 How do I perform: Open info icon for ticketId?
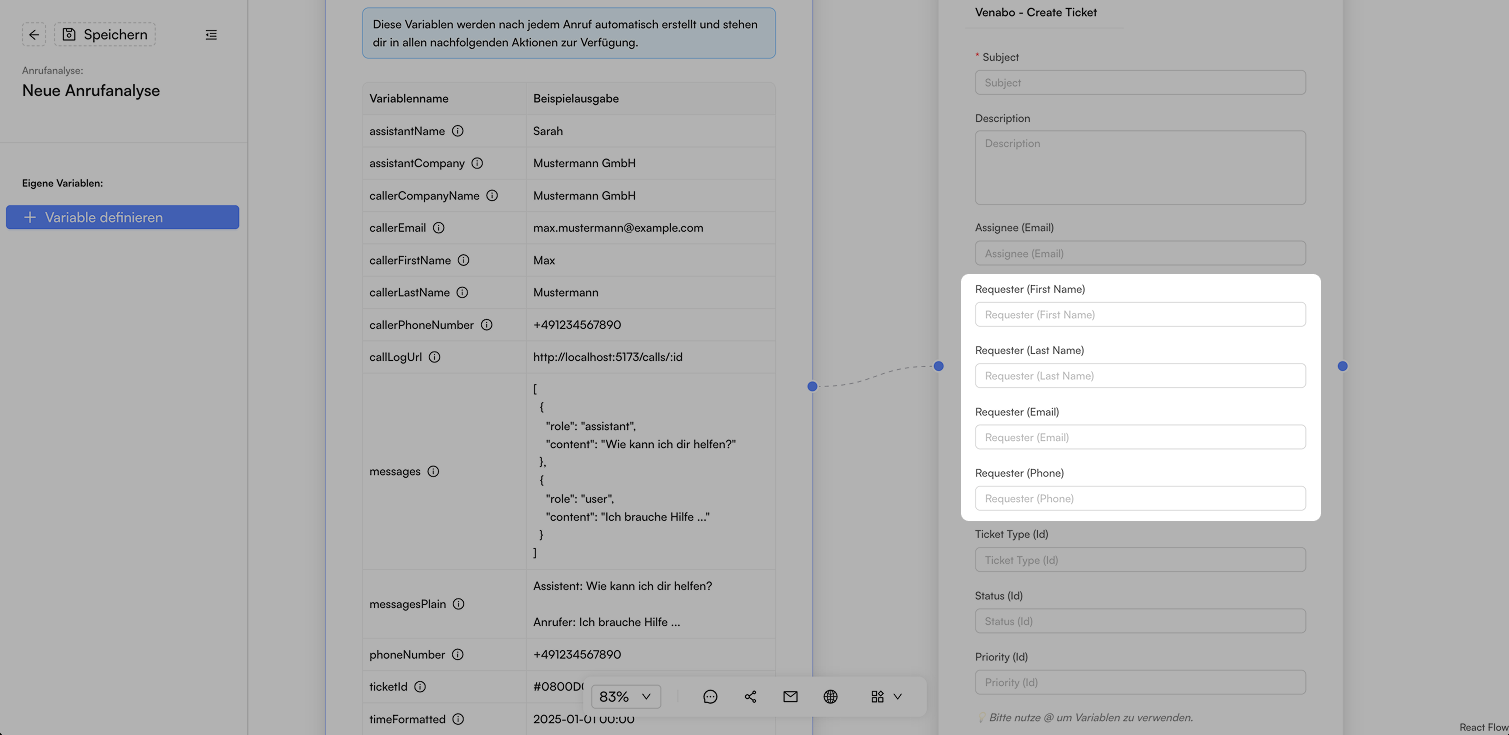(420, 687)
